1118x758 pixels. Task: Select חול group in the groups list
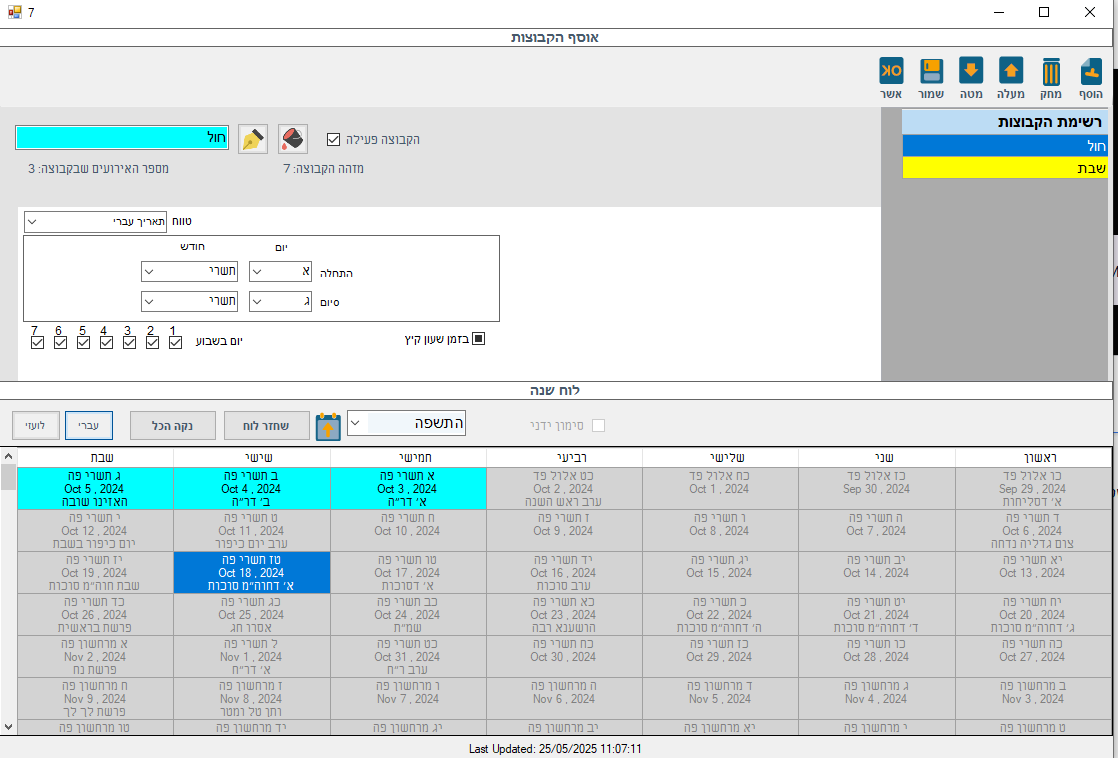1006,146
